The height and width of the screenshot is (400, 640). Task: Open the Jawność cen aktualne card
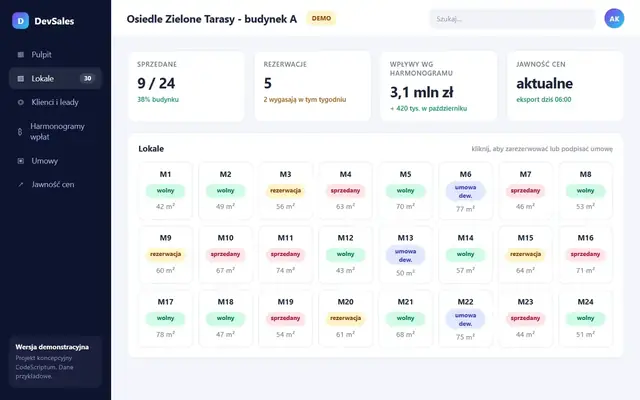565,86
